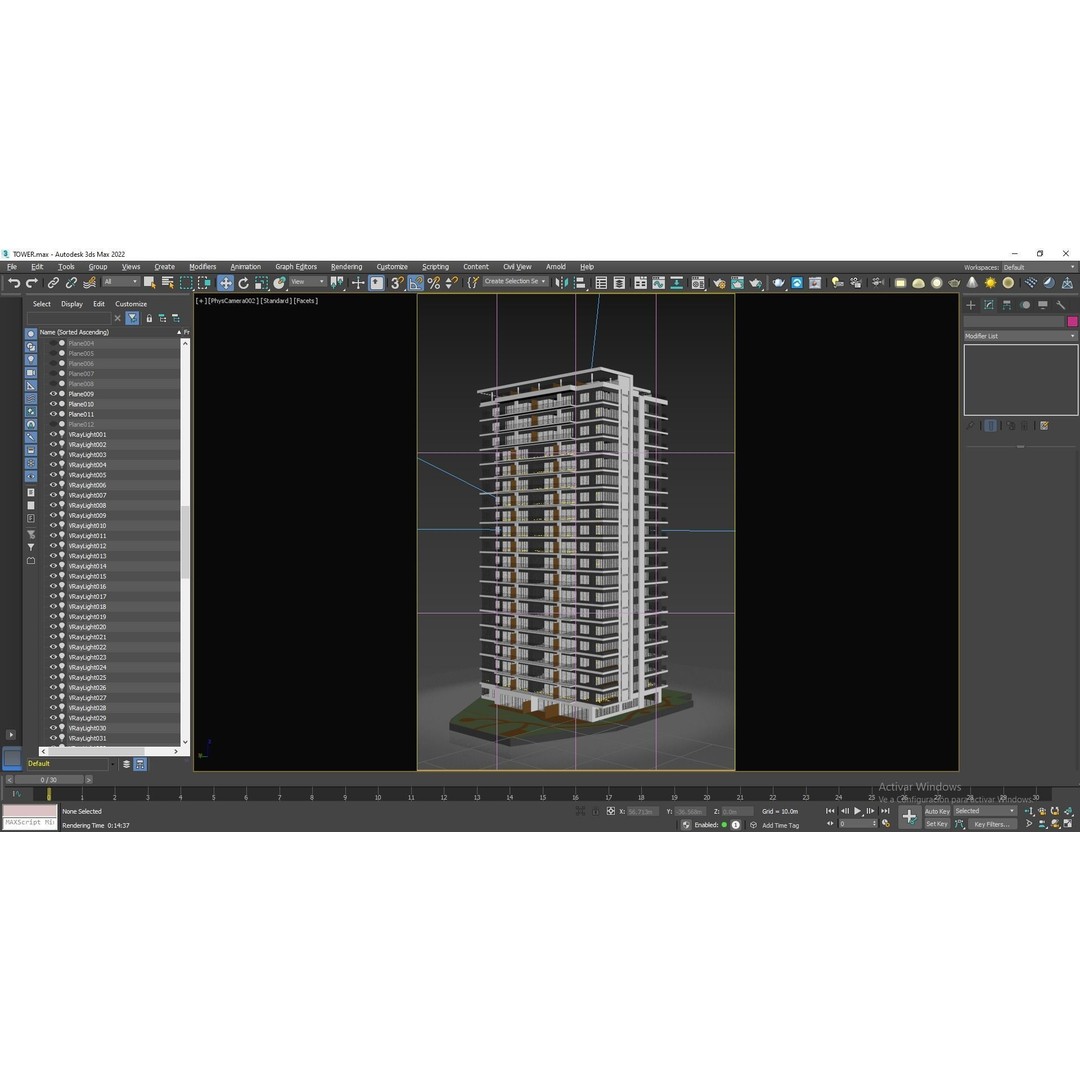Viewport: 1080px width, 1080px height.
Task: Undo the last action
Action: [14, 283]
